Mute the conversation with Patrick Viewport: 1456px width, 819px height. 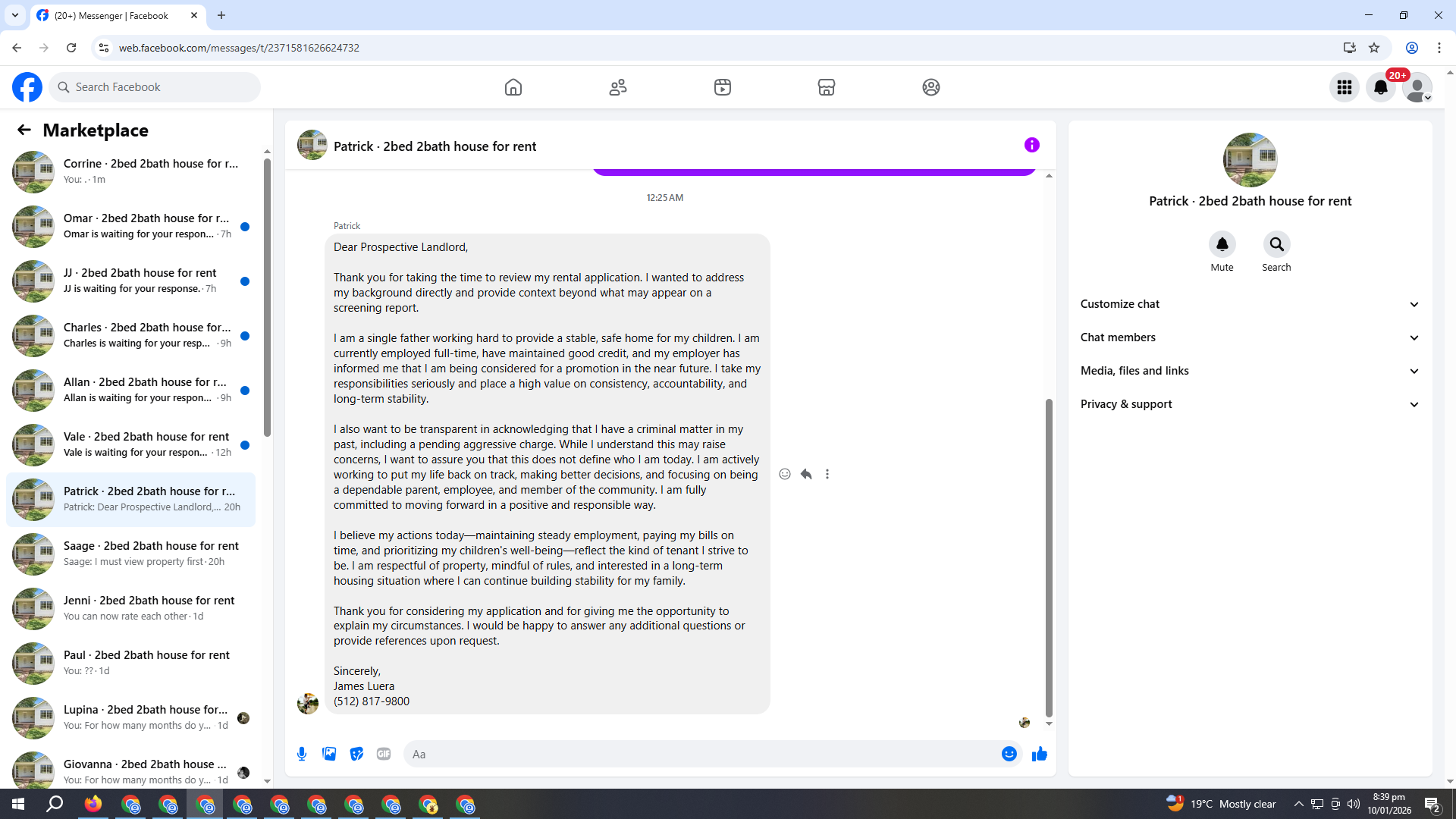[1222, 245]
